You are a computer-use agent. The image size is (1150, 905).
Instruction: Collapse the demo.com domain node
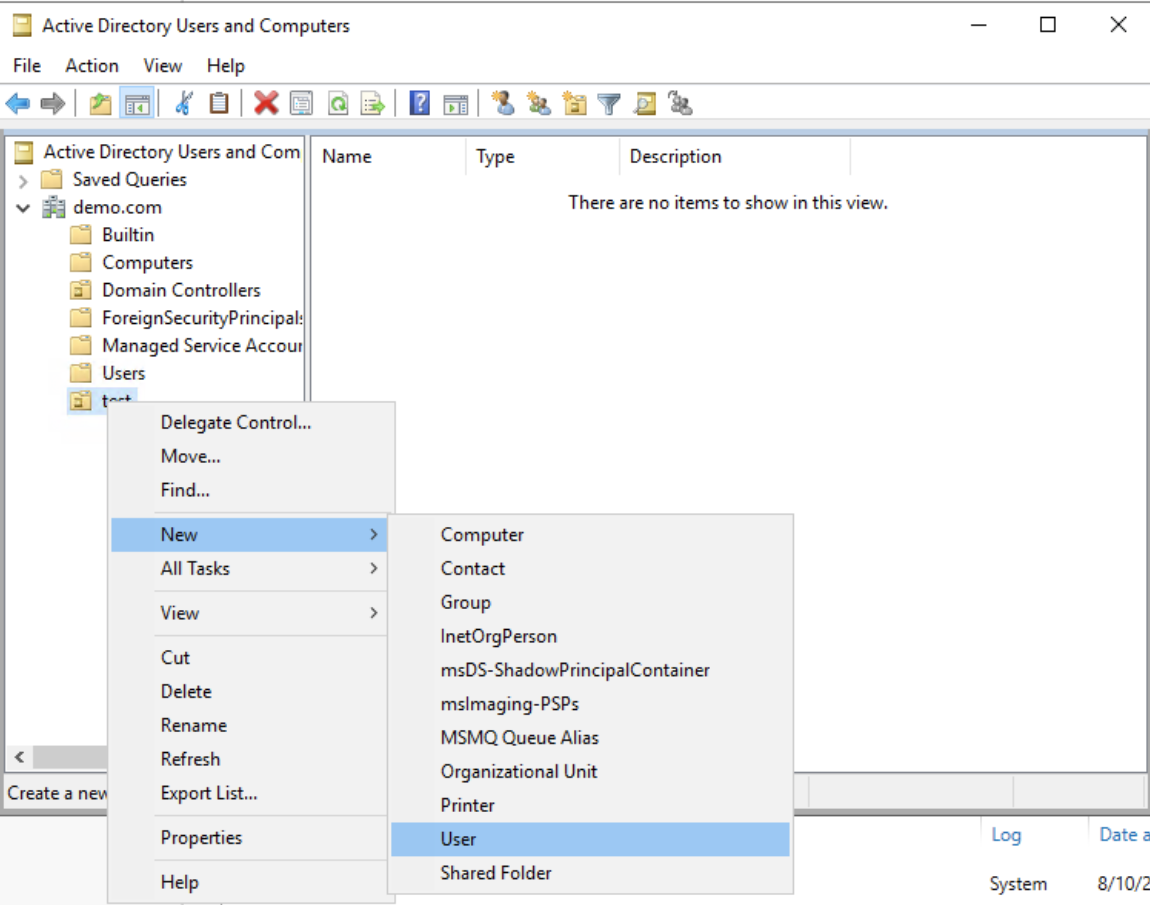pyautogui.click(x=23, y=208)
